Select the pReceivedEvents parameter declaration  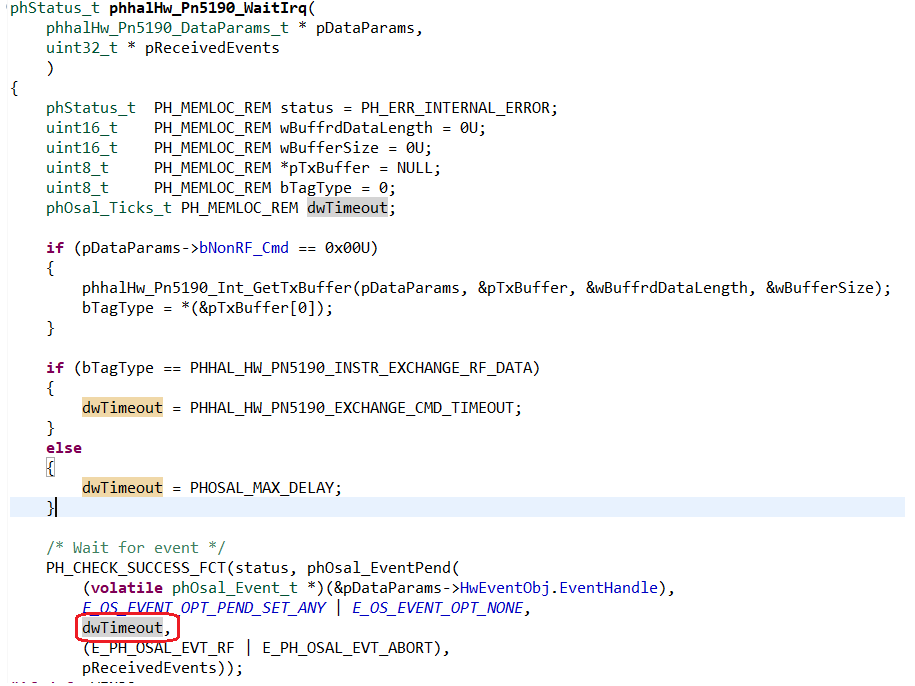click(x=212, y=47)
